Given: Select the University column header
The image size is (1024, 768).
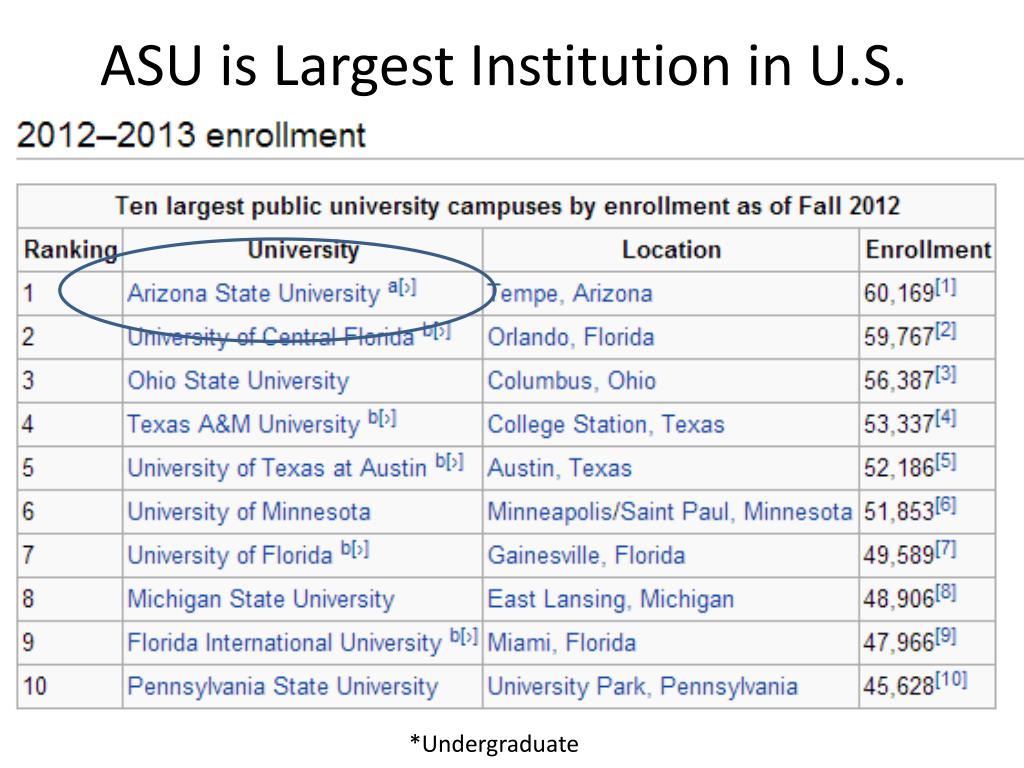Looking at the screenshot, I should [x=303, y=250].
